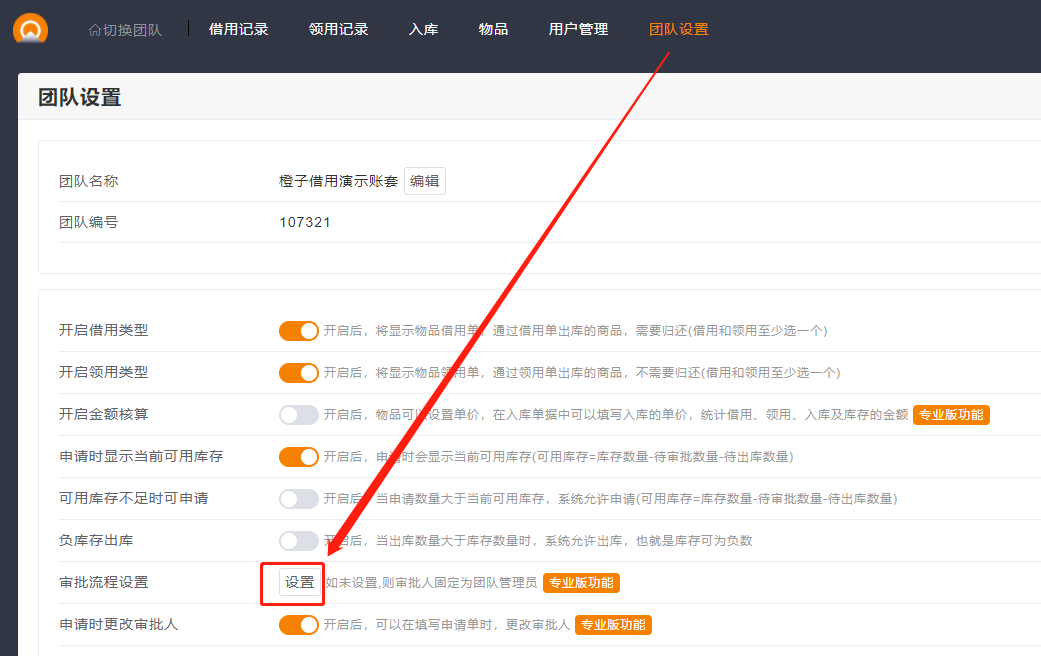Enable 可用库存不足时可申请 switch
The image size is (1041, 656).
click(x=298, y=498)
